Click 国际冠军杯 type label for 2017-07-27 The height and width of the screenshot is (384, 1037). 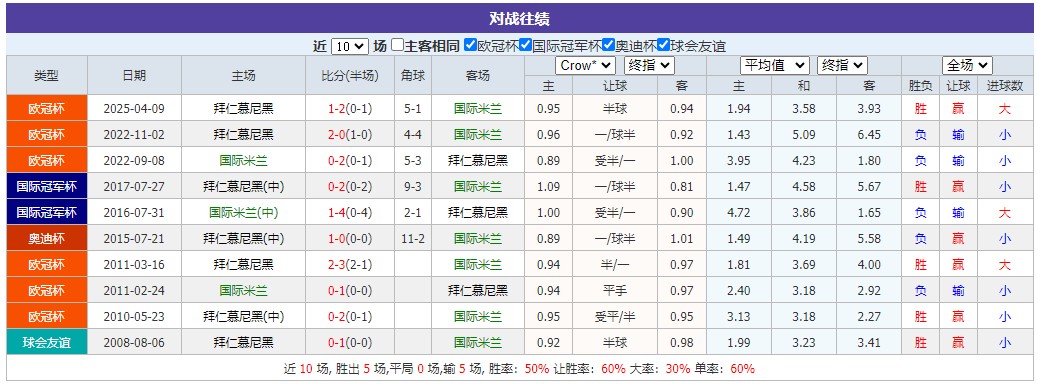47,186
